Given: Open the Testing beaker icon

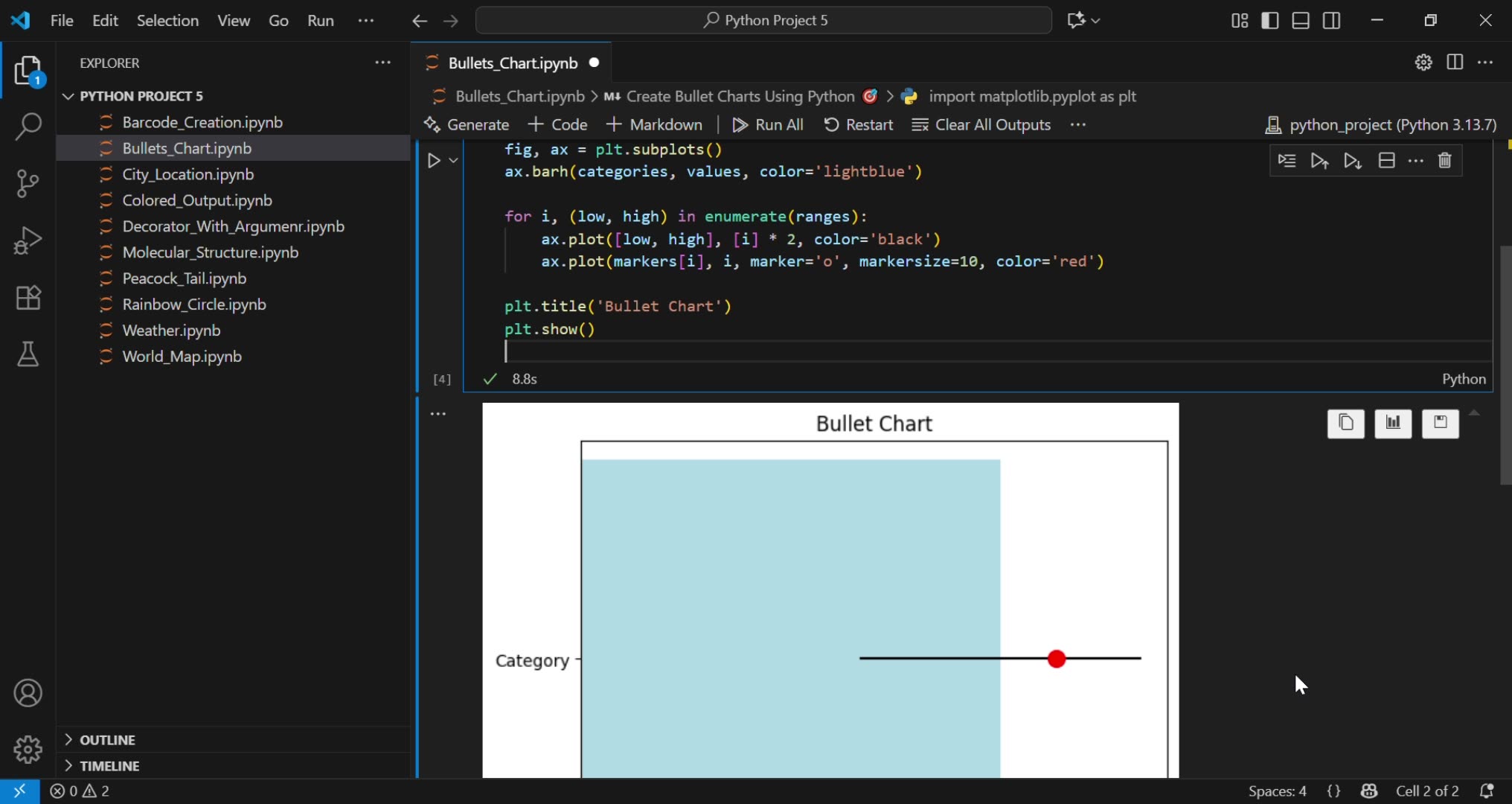Looking at the screenshot, I should [28, 354].
